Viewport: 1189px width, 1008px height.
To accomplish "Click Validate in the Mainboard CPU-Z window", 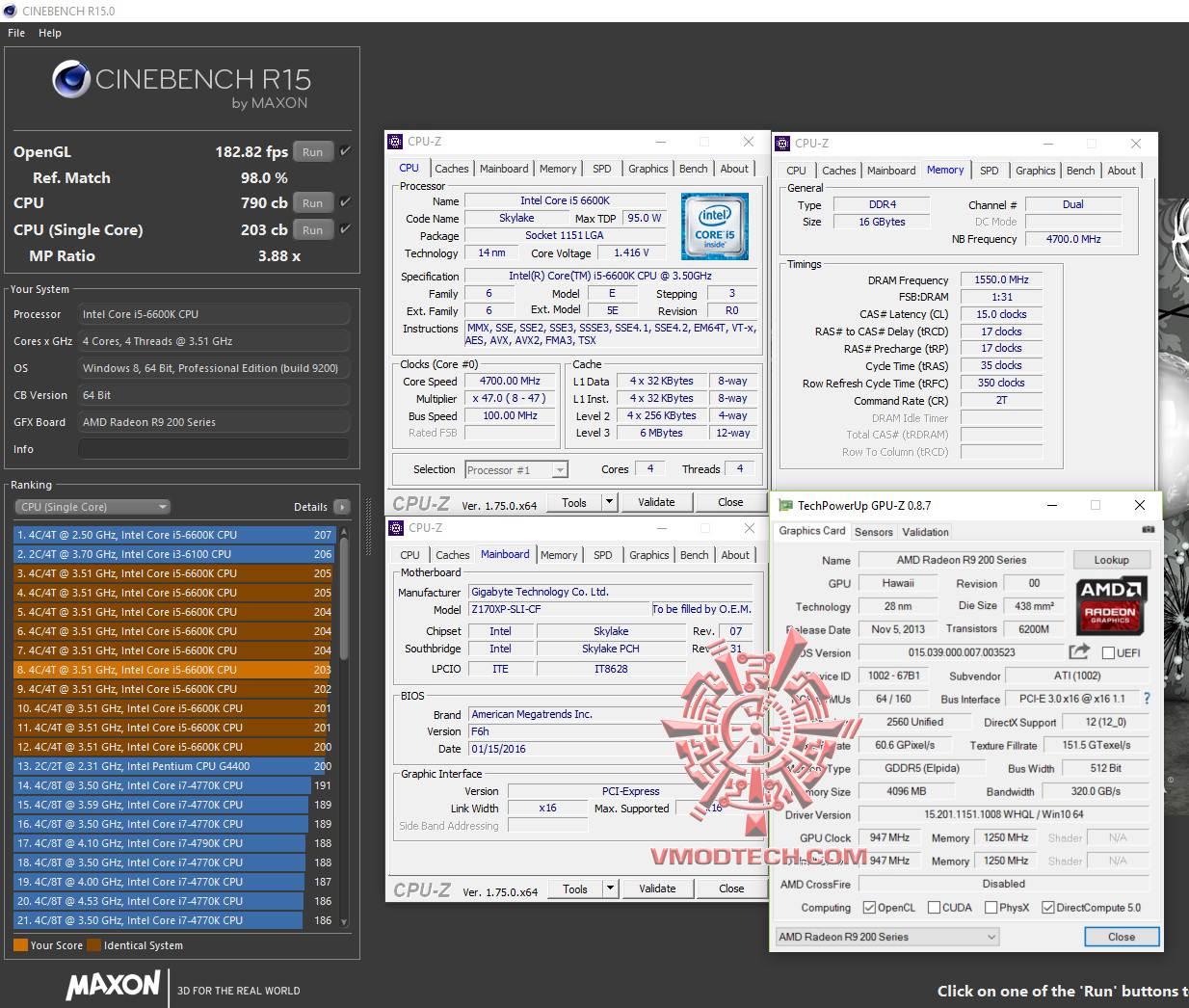I will (x=657, y=889).
